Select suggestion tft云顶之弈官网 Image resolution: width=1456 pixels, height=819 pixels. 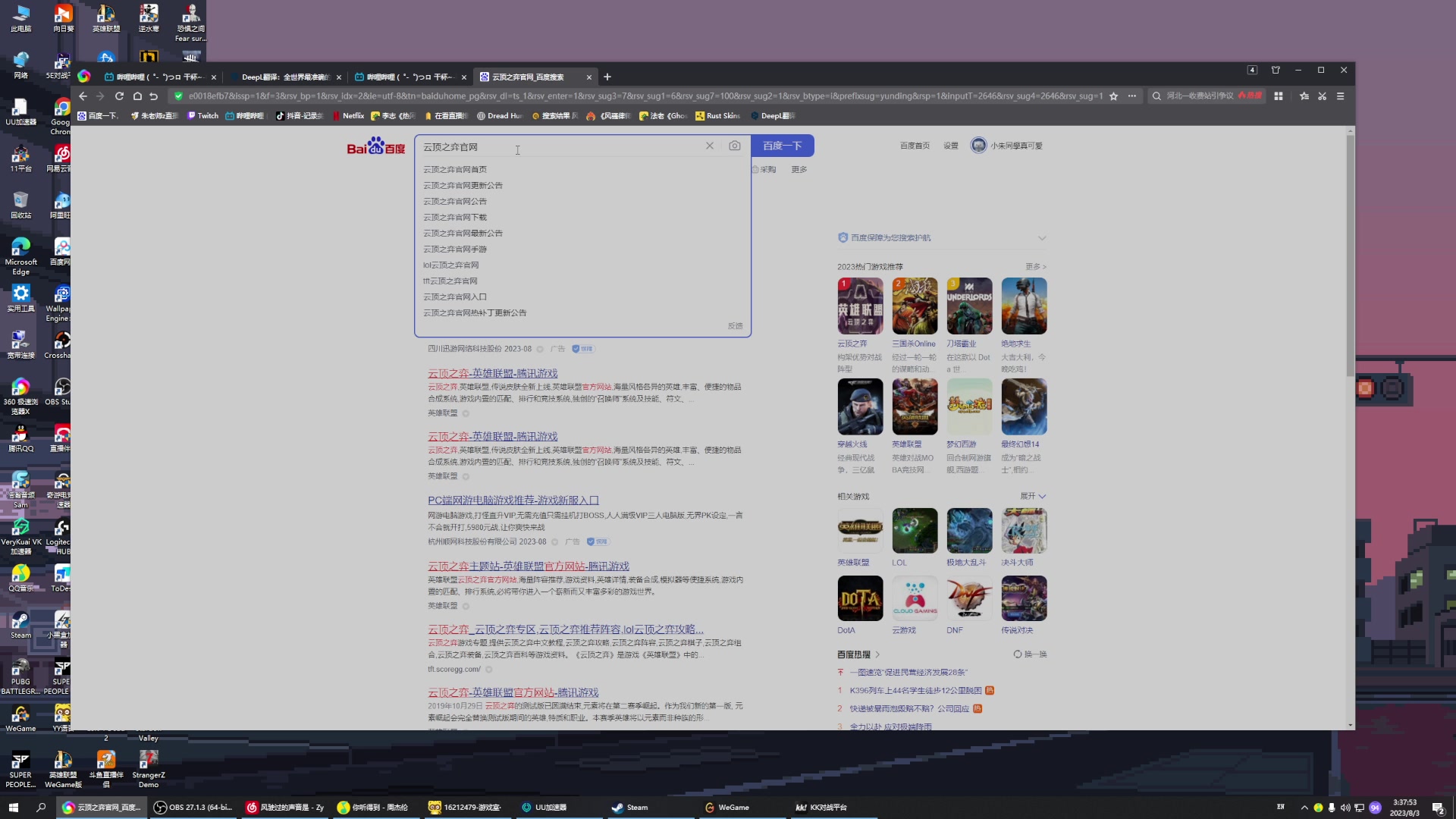coord(450,281)
